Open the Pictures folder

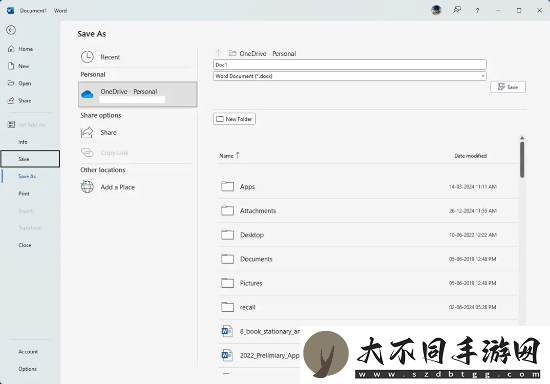[368, 283]
